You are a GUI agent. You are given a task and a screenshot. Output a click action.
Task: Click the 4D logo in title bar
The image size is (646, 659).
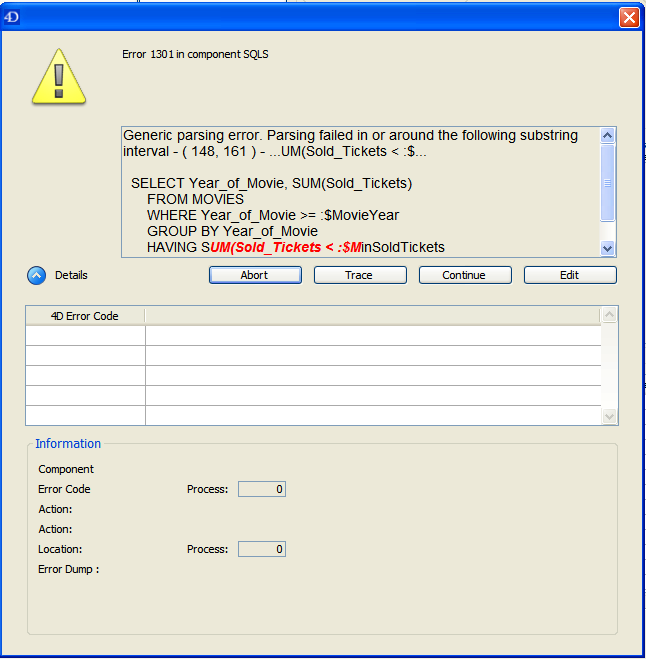(x=11, y=17)
